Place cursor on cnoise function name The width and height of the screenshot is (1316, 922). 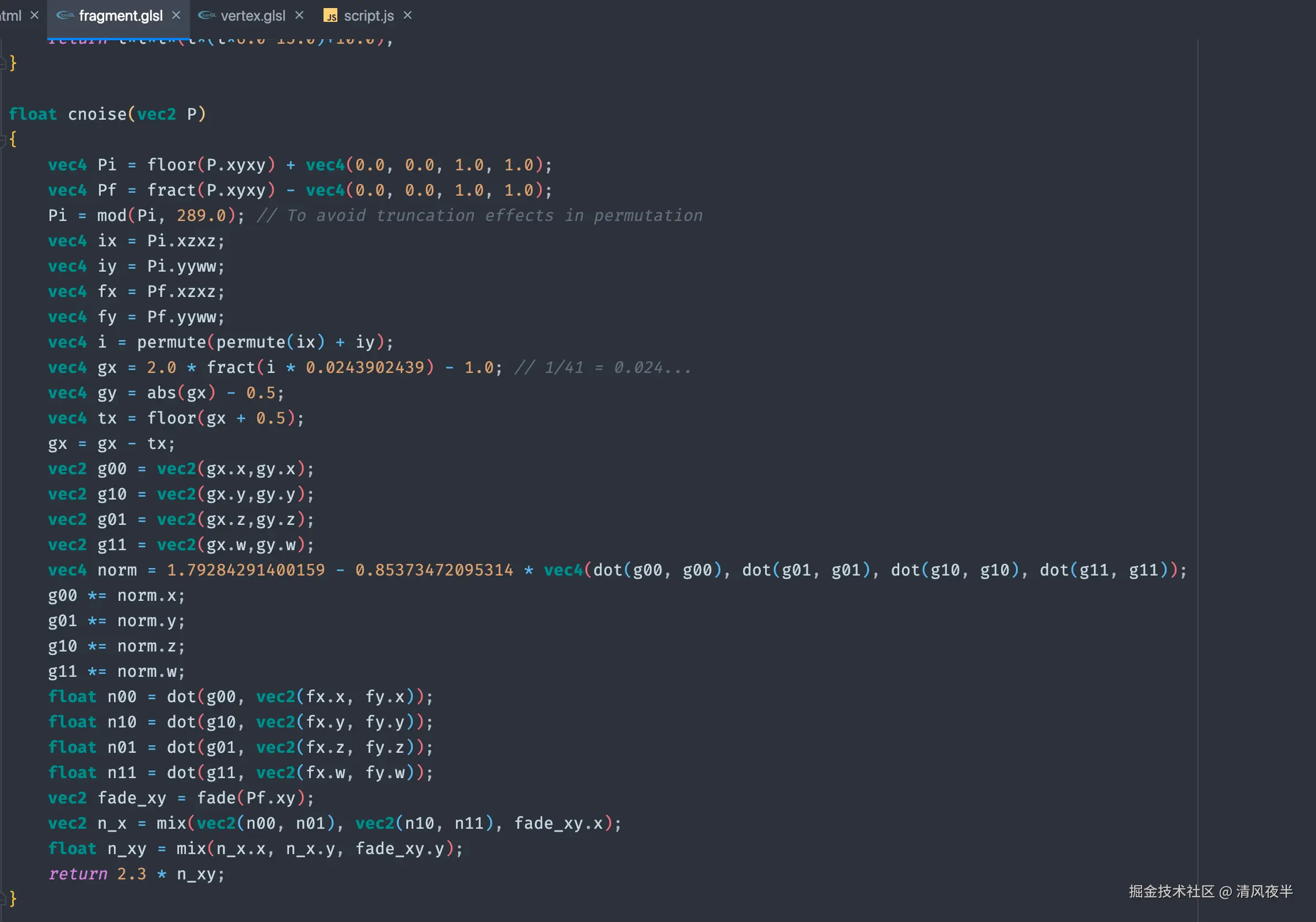point(97,114)
